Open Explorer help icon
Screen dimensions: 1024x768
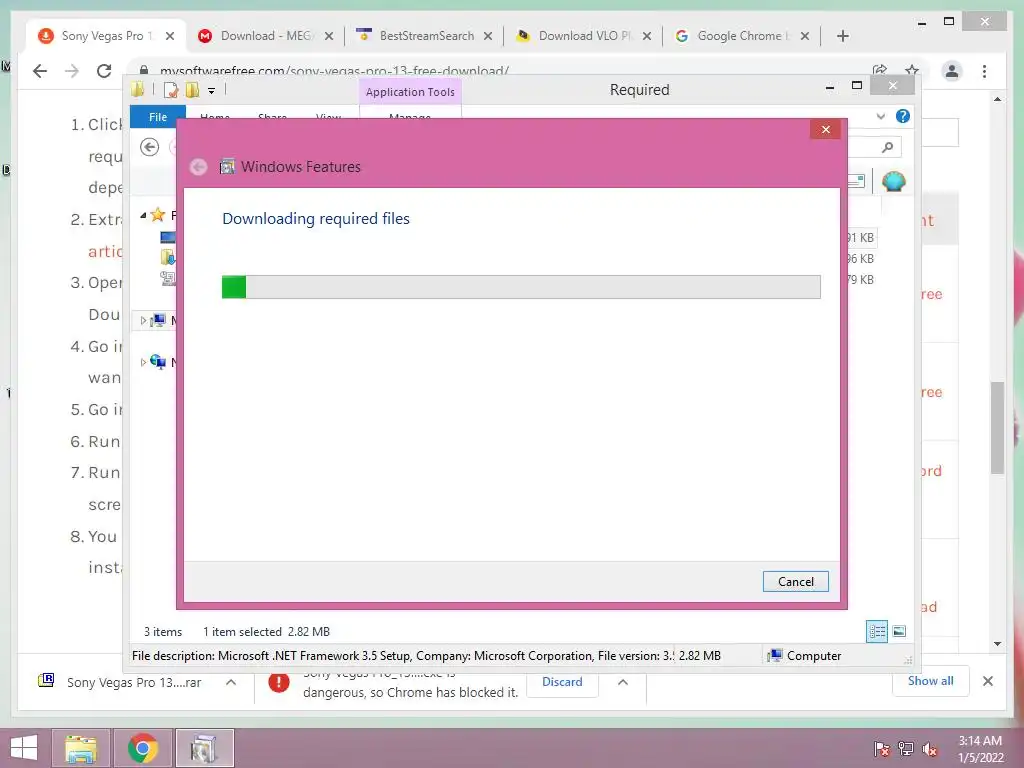point(903,116)
